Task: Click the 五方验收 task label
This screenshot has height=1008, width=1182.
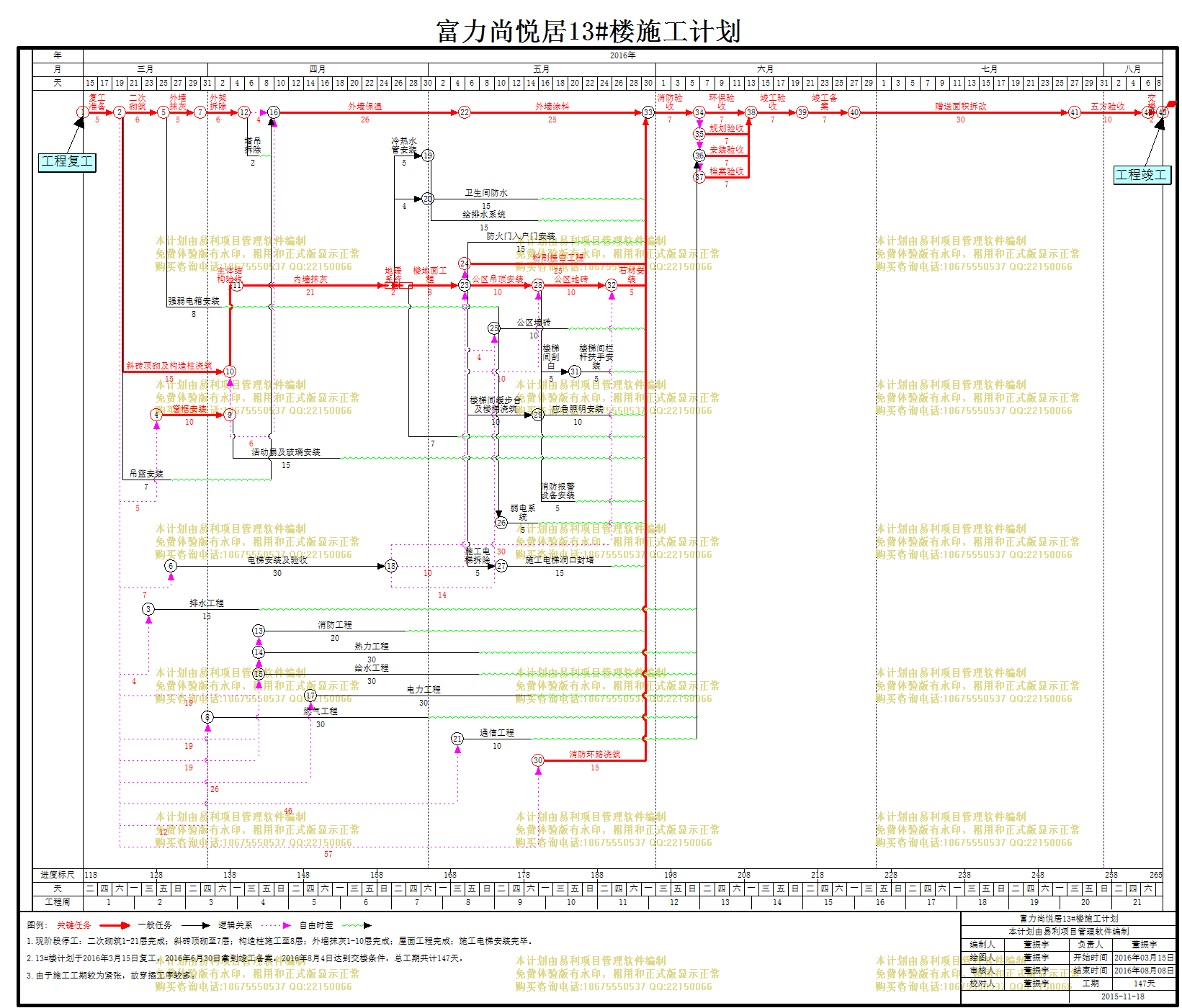Action: point(1108,107)
